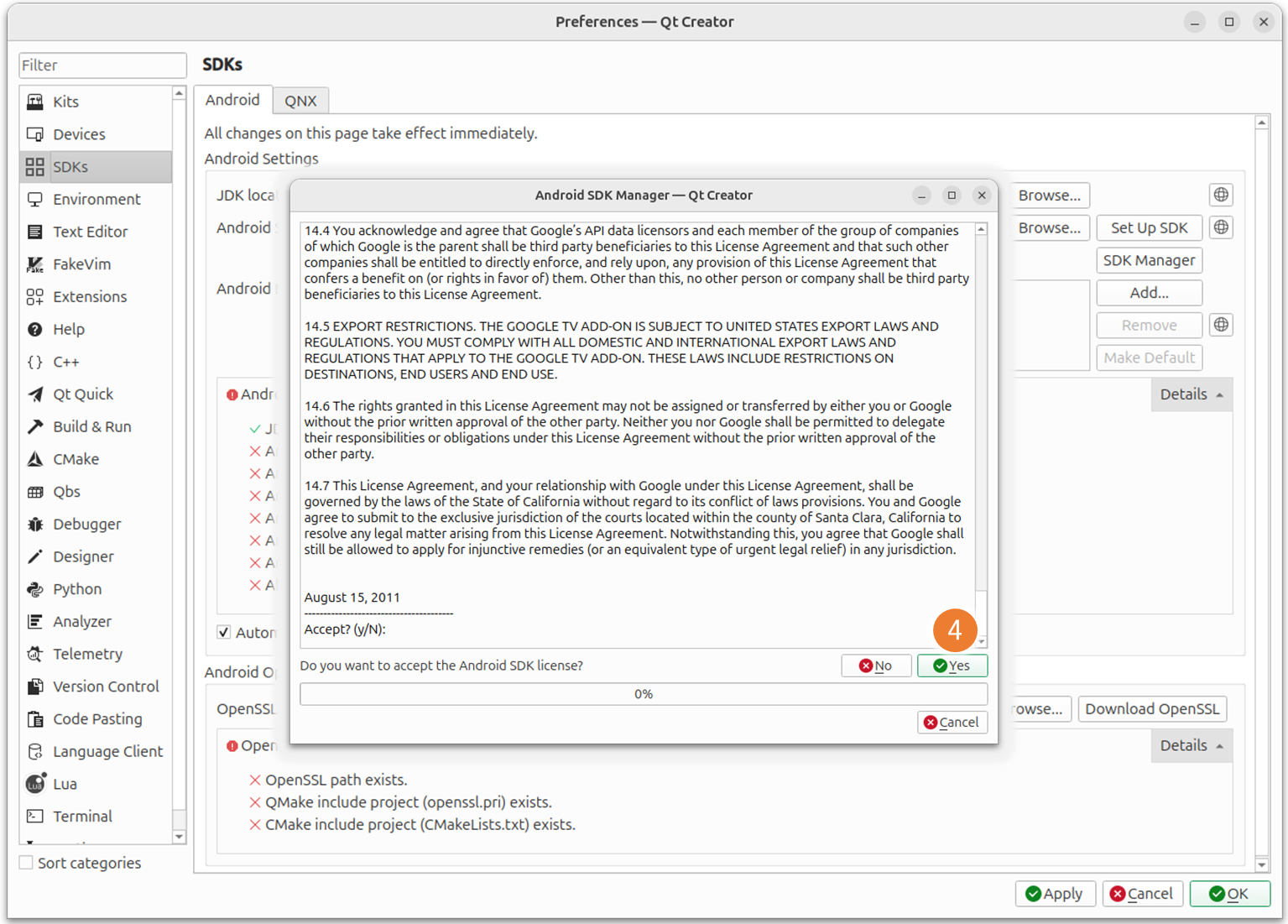Accept the license with Yes button

pos(952,666)
